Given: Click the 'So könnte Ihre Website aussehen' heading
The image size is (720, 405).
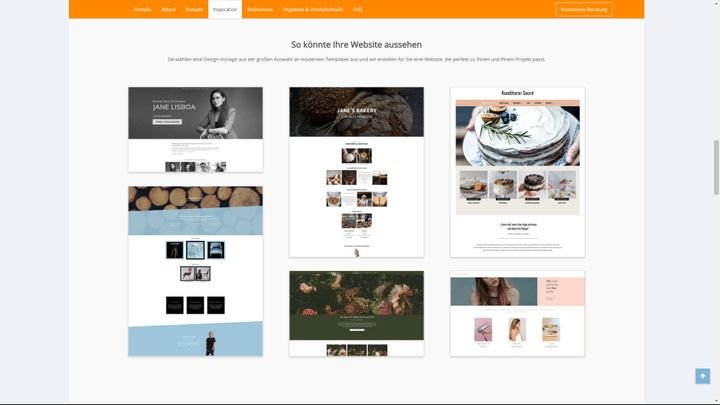Looking at the screenshot, I should click(x=356, y=45).
